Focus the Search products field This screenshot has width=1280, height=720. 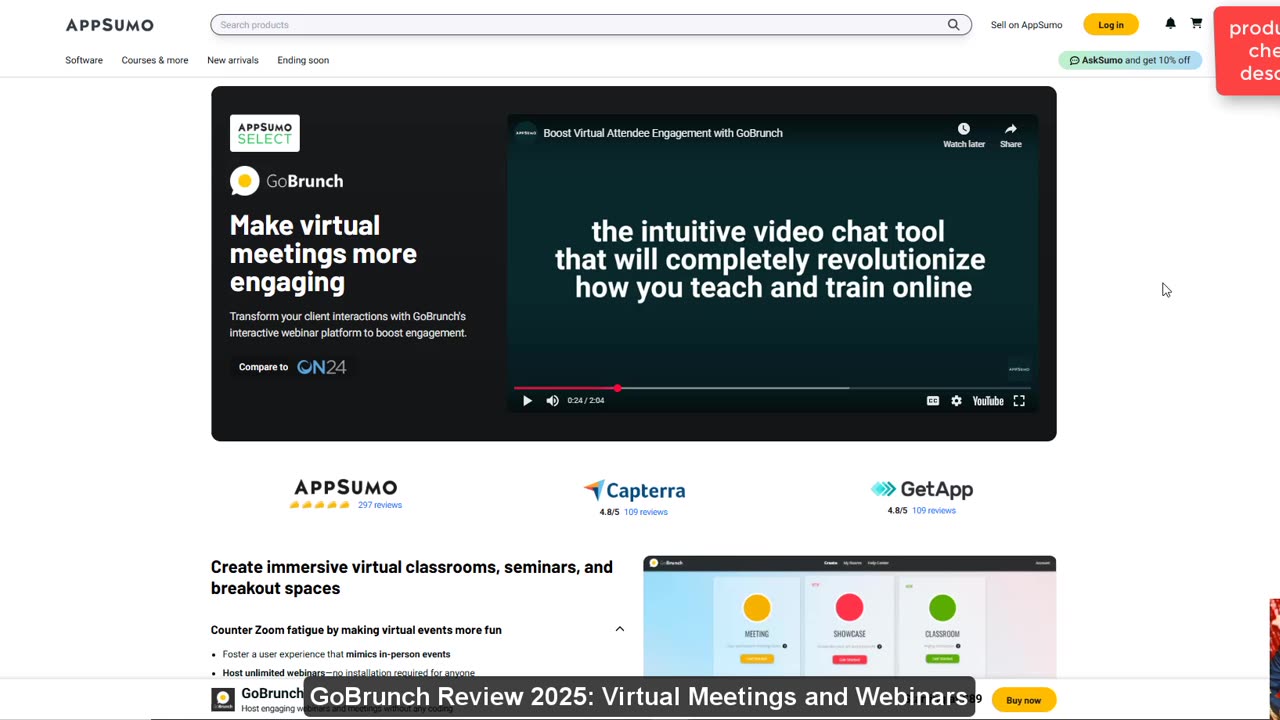tap(591, 25)
